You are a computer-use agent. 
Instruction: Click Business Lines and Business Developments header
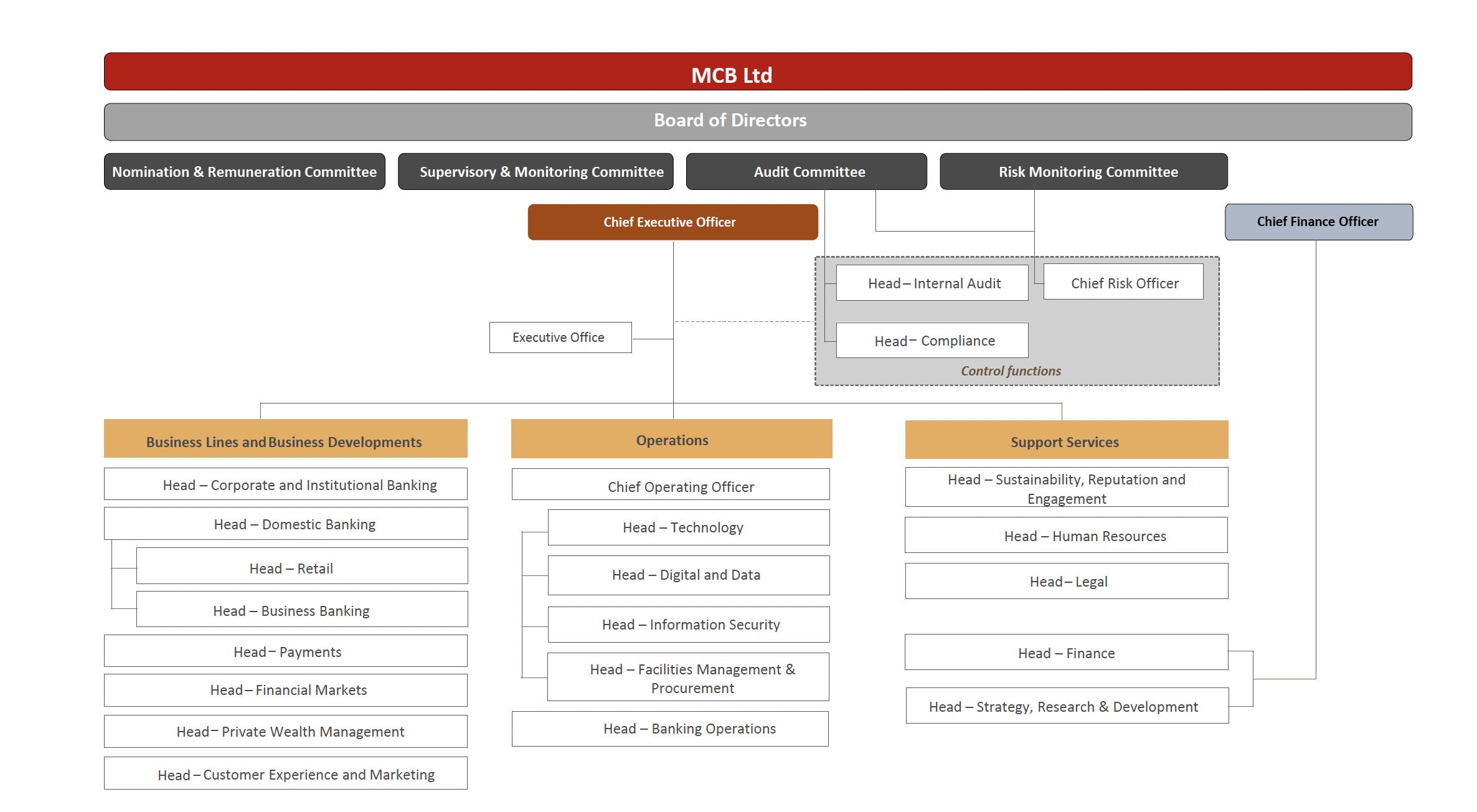click(286, 439)
